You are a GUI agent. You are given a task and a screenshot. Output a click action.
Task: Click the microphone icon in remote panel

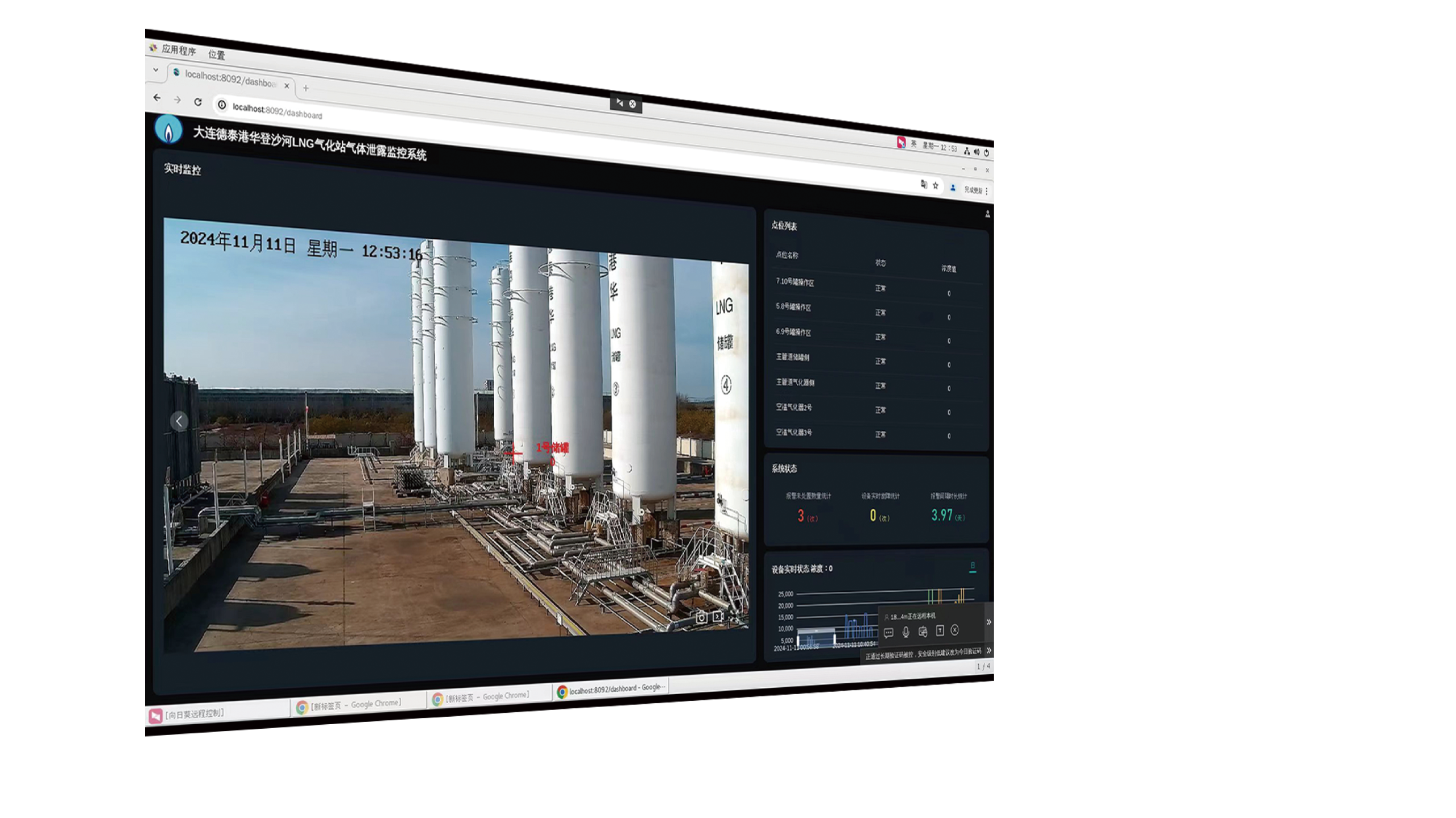click(x=906, y=632)
